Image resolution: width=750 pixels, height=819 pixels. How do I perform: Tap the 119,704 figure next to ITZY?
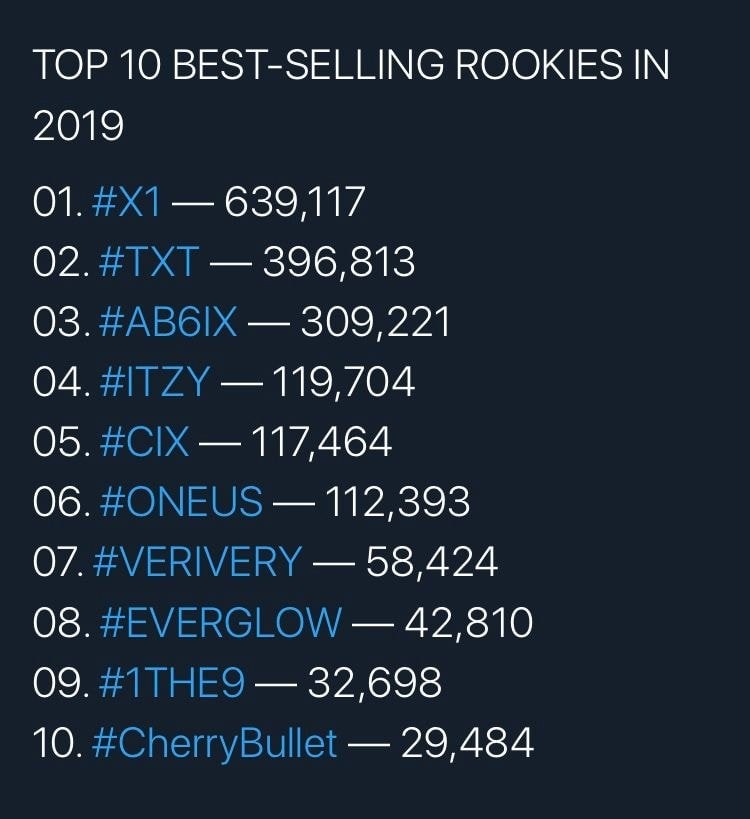(344, 382)
